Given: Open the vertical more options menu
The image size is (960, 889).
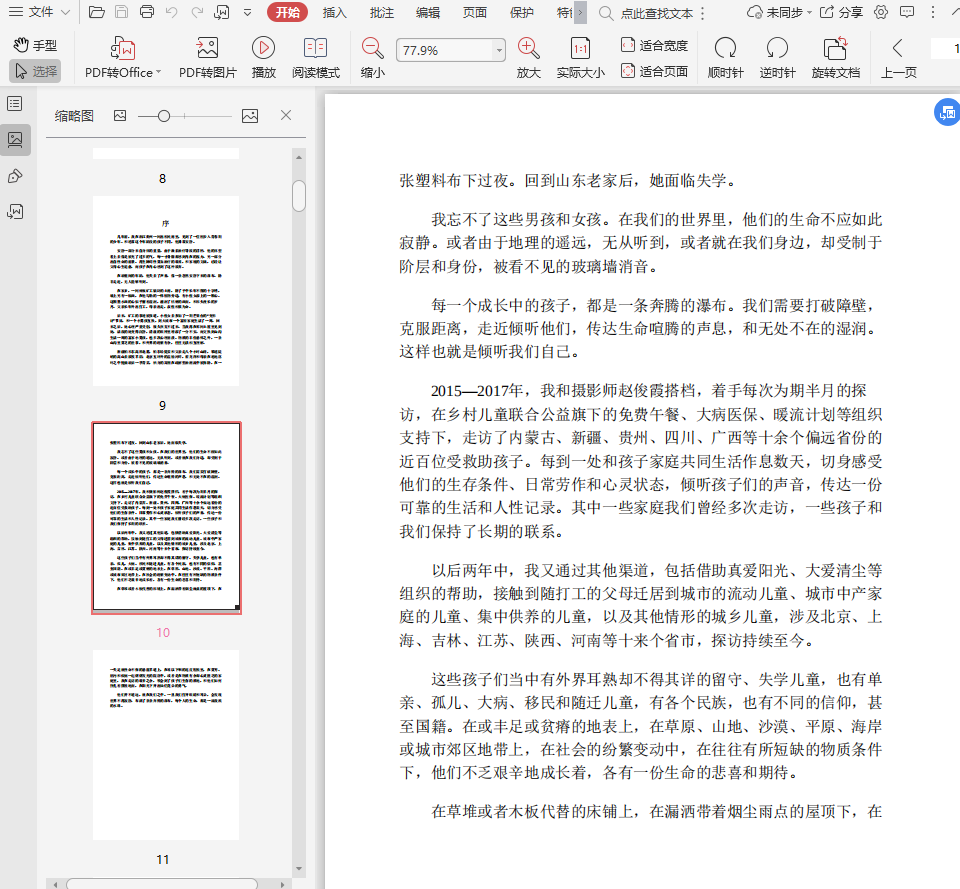Looking at the screenshot, I should tap(932, 12).
